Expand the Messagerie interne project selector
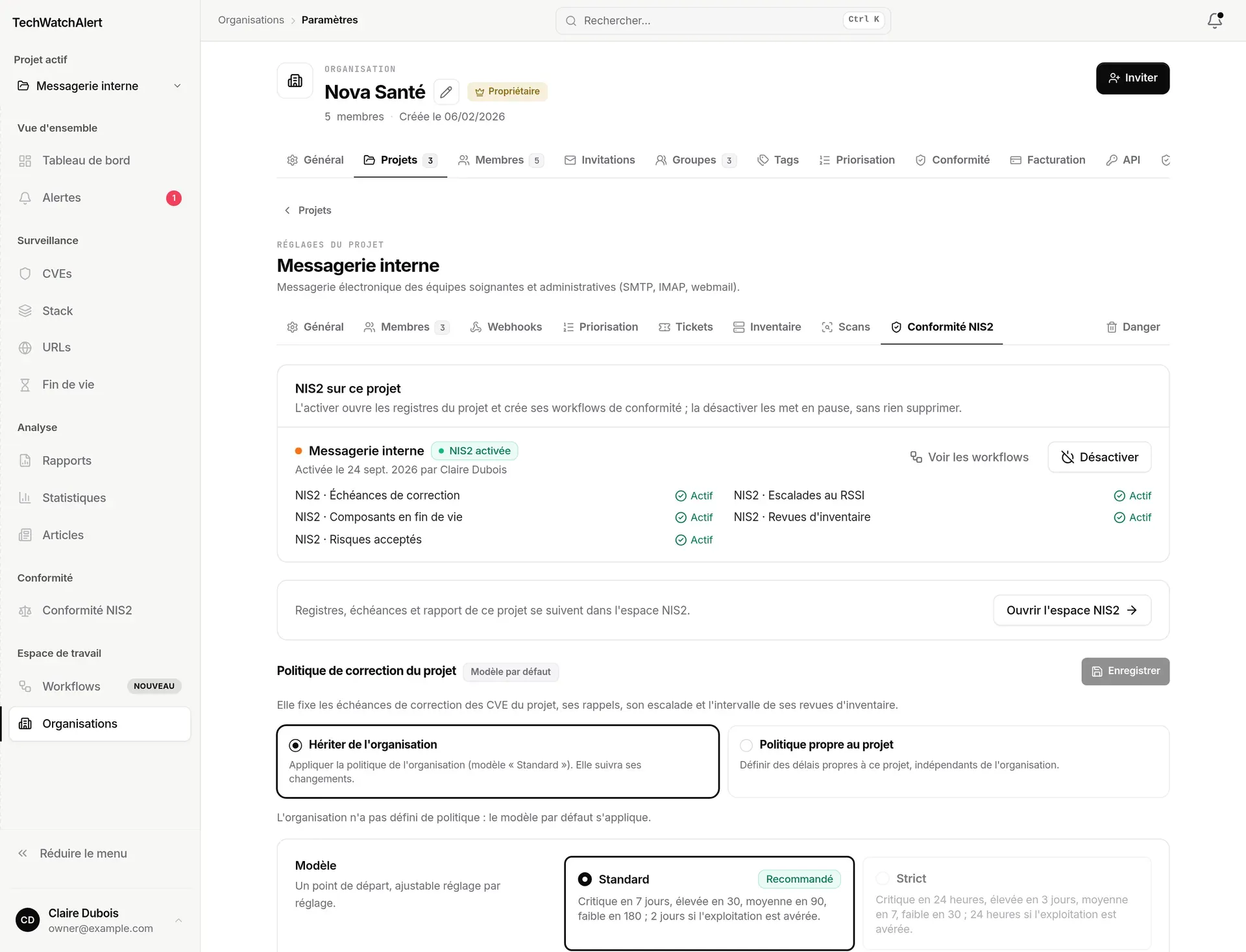This screenshot has width=1246, height=952. [x=100, y=86]
